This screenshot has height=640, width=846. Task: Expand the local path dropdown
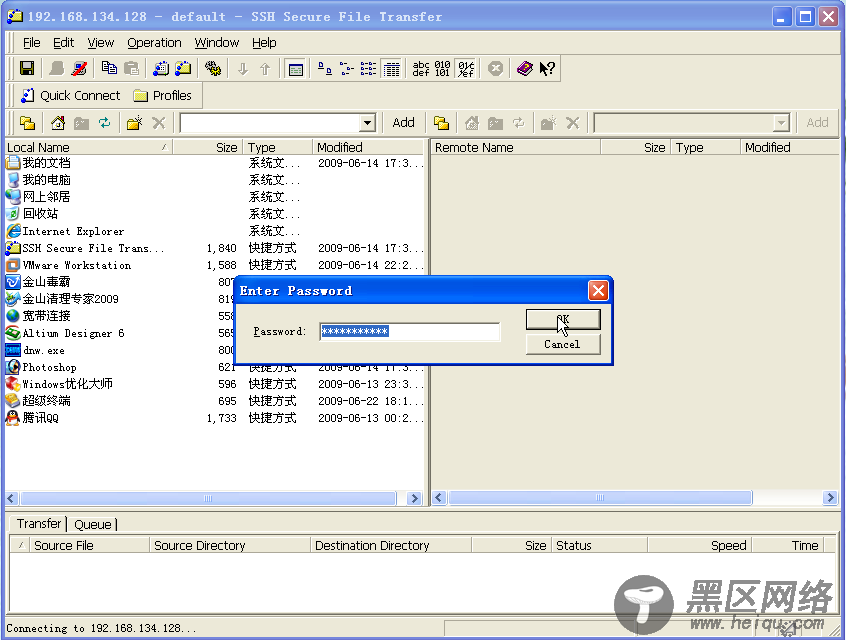pyautogui.click(x=367, y=123)
